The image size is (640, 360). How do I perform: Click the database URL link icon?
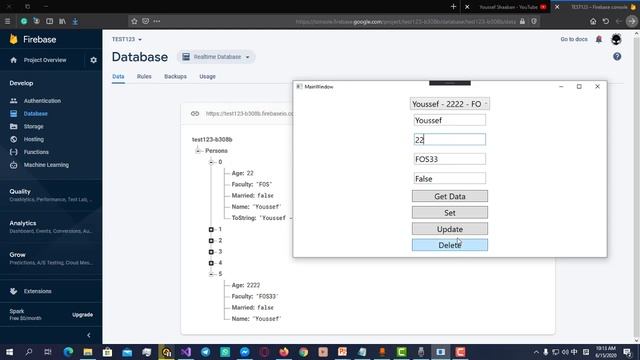pyautogui.click(x=195, y=113)
